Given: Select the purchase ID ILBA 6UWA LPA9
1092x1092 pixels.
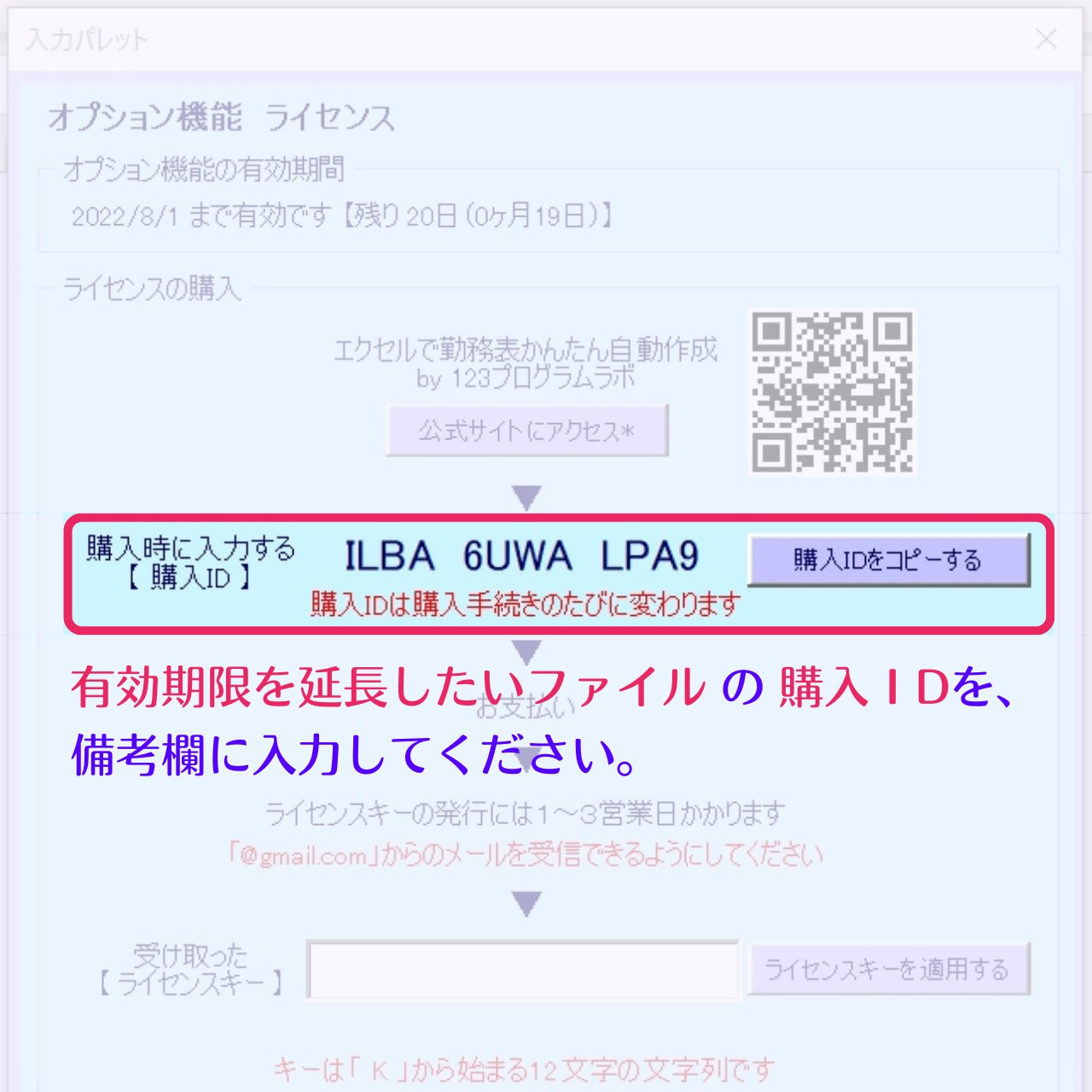Looking at the screenshot, I should click(522, 556).
